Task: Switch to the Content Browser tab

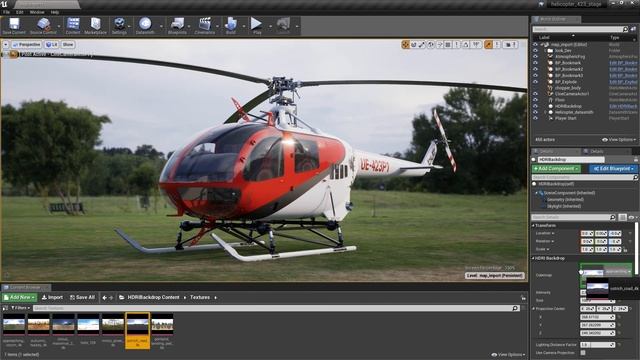Action: point(27,287)
